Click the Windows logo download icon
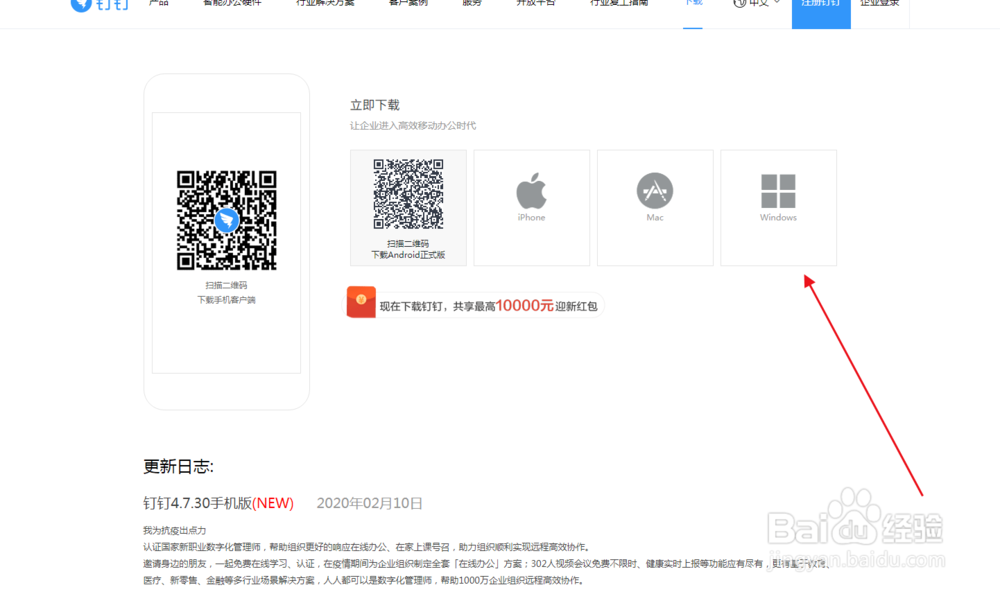Image resolution: width=1000 pixels, height=594 pixels. [x=778, y=191]
